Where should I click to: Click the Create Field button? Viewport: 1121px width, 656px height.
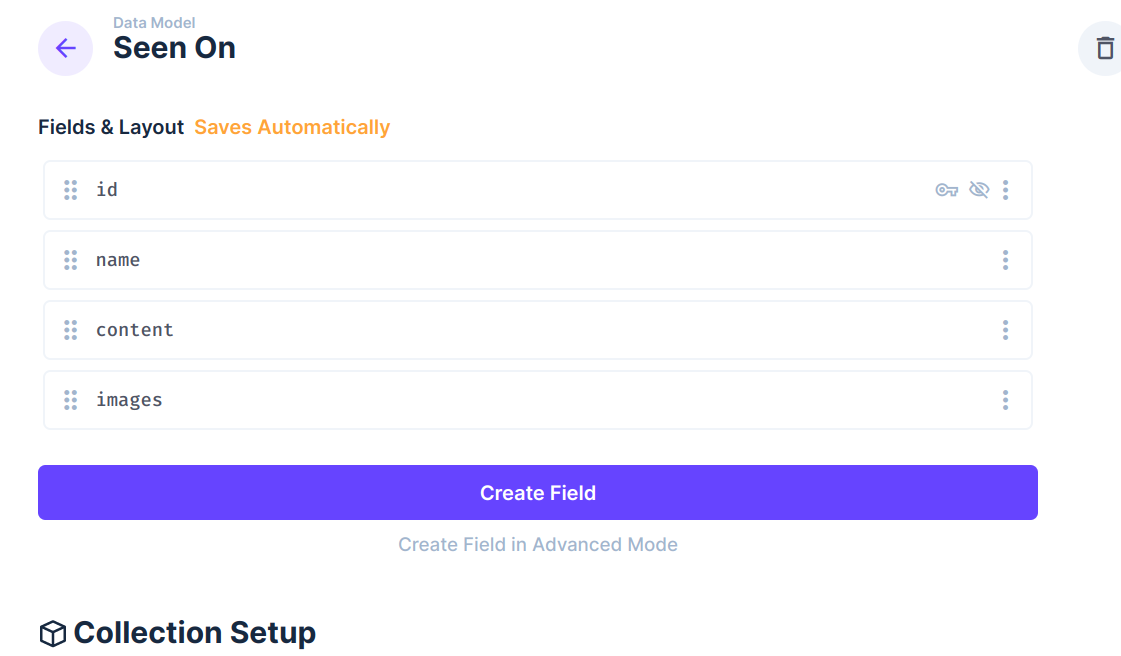(538, 492)
